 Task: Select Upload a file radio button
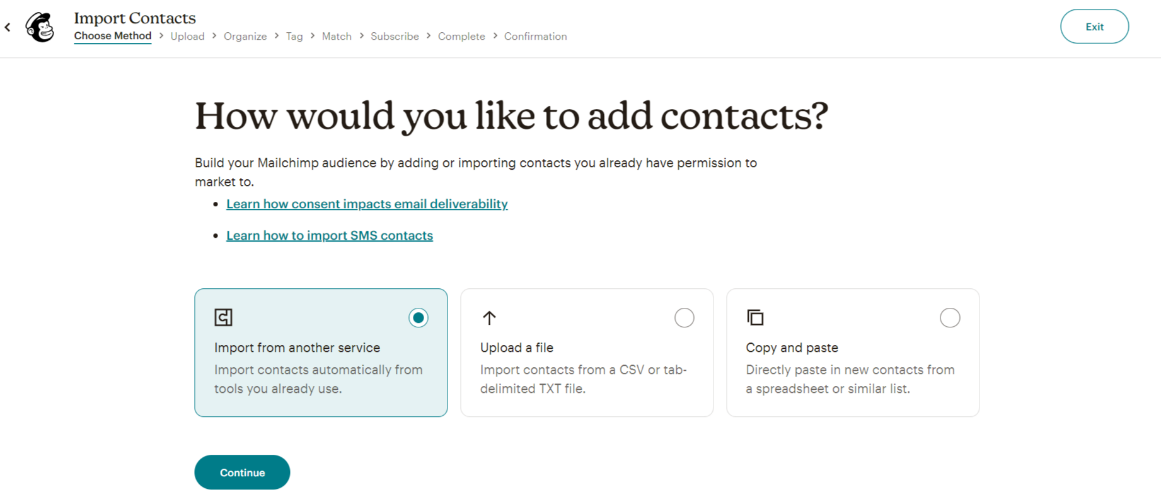tap(684, 318)
